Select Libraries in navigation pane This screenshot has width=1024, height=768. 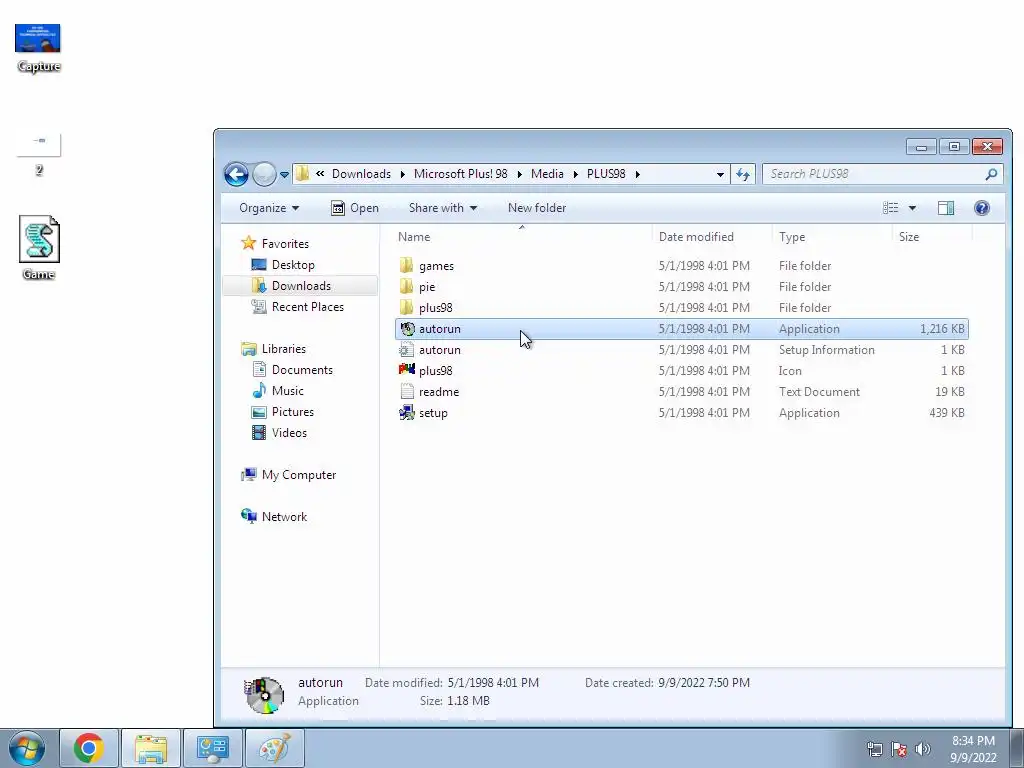283,349
